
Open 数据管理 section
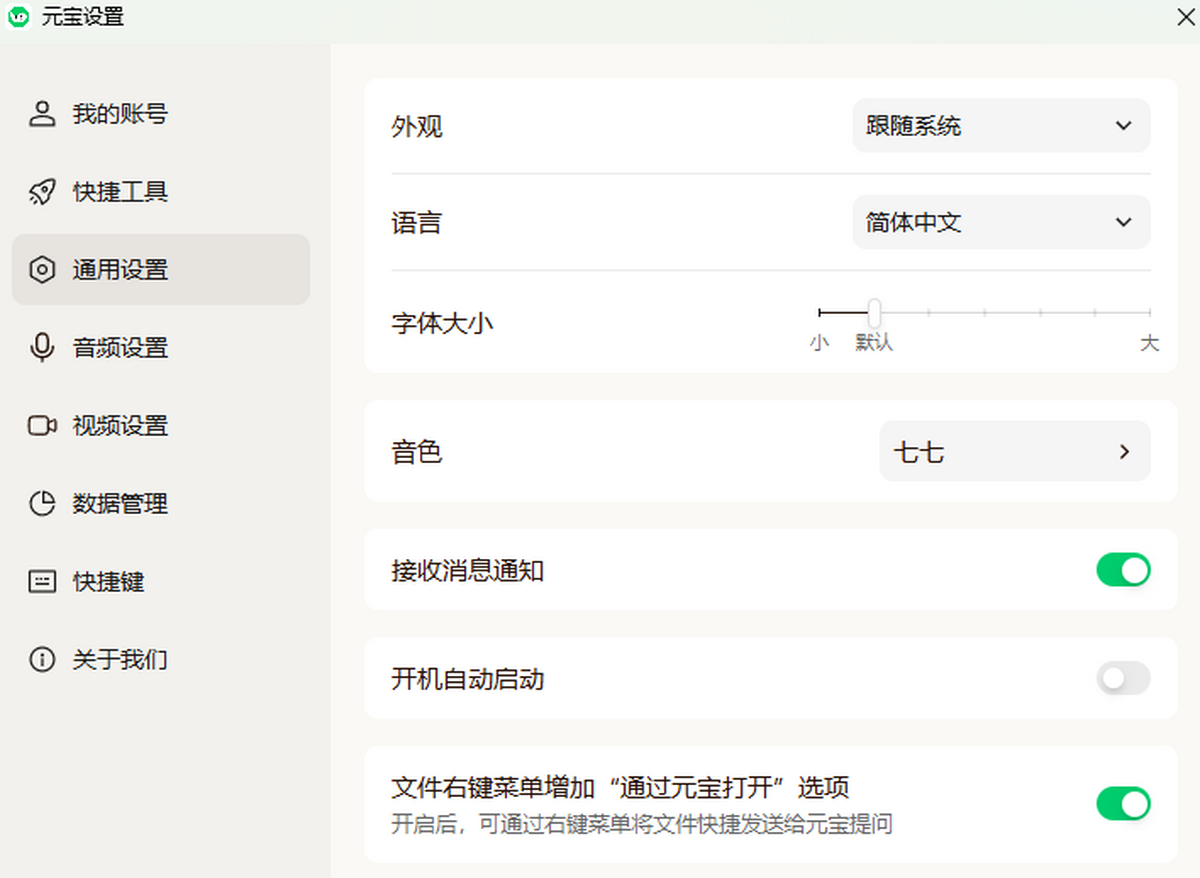pyautogui.click(x=161, y=504)
